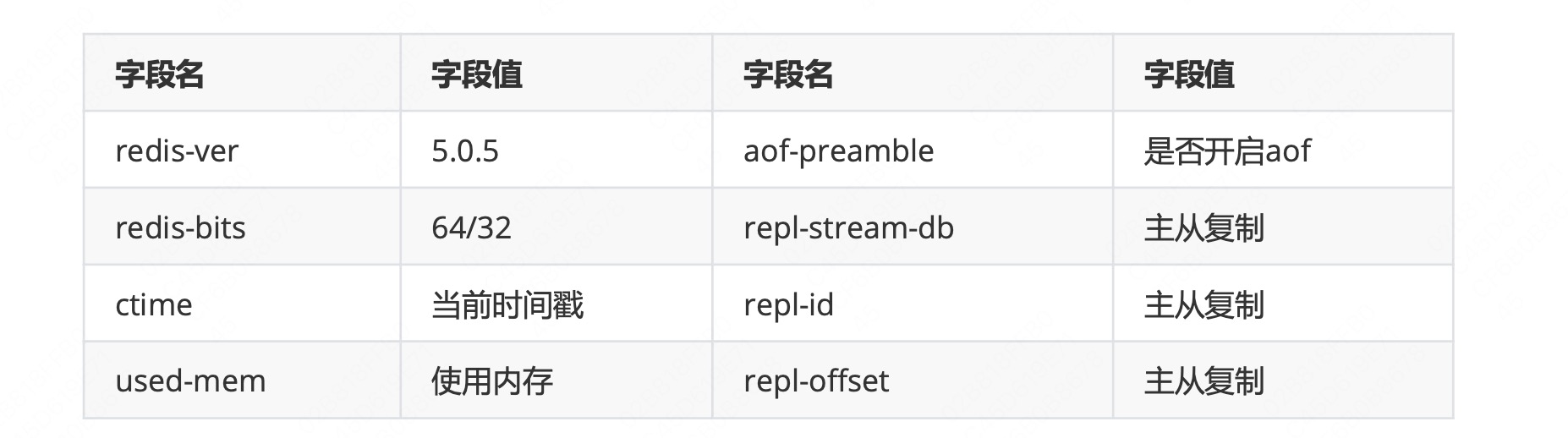Click the aof-preamble field name cell

(913, 150)
